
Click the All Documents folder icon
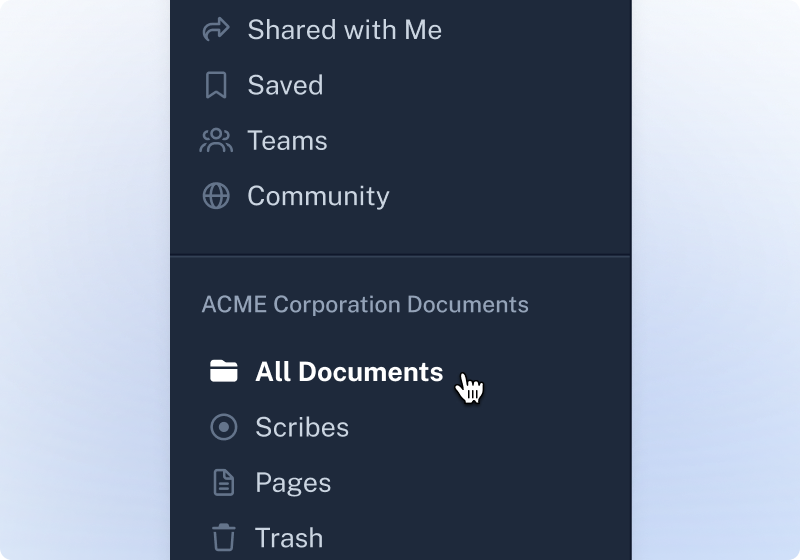click(x=223, y=371)
